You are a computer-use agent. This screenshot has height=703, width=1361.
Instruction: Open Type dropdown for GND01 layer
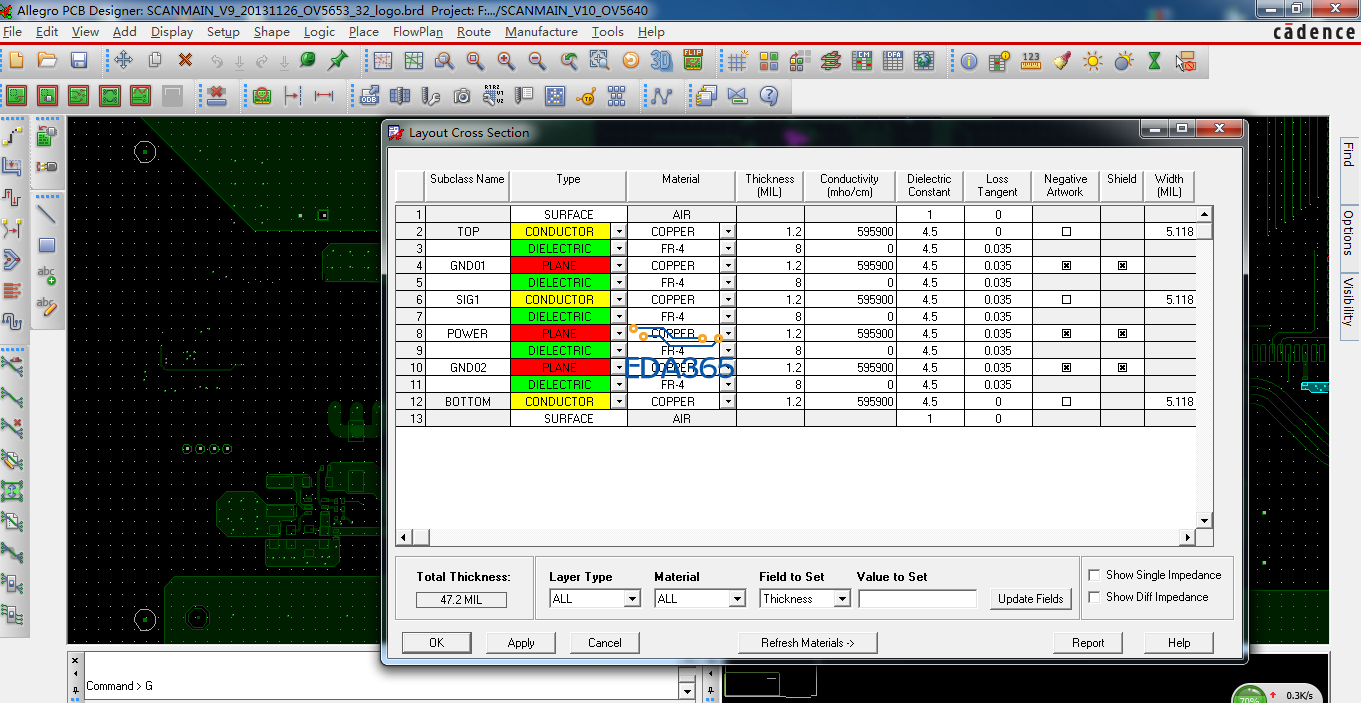(619, 266)
